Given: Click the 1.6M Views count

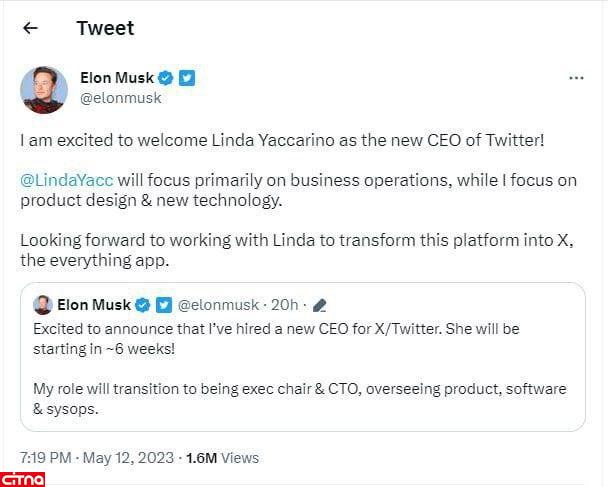Looking at the screenshot, I should click(222, 458).
